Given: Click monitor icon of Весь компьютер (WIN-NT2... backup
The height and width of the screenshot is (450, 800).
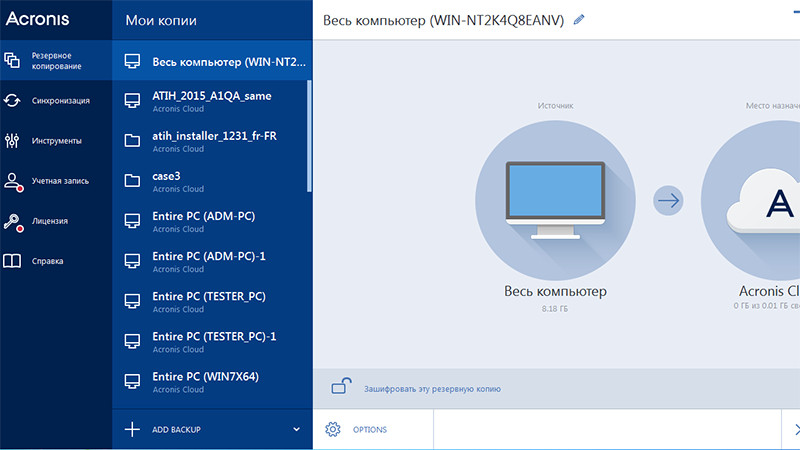Looking at the screenshot, I should pos(132,61).
